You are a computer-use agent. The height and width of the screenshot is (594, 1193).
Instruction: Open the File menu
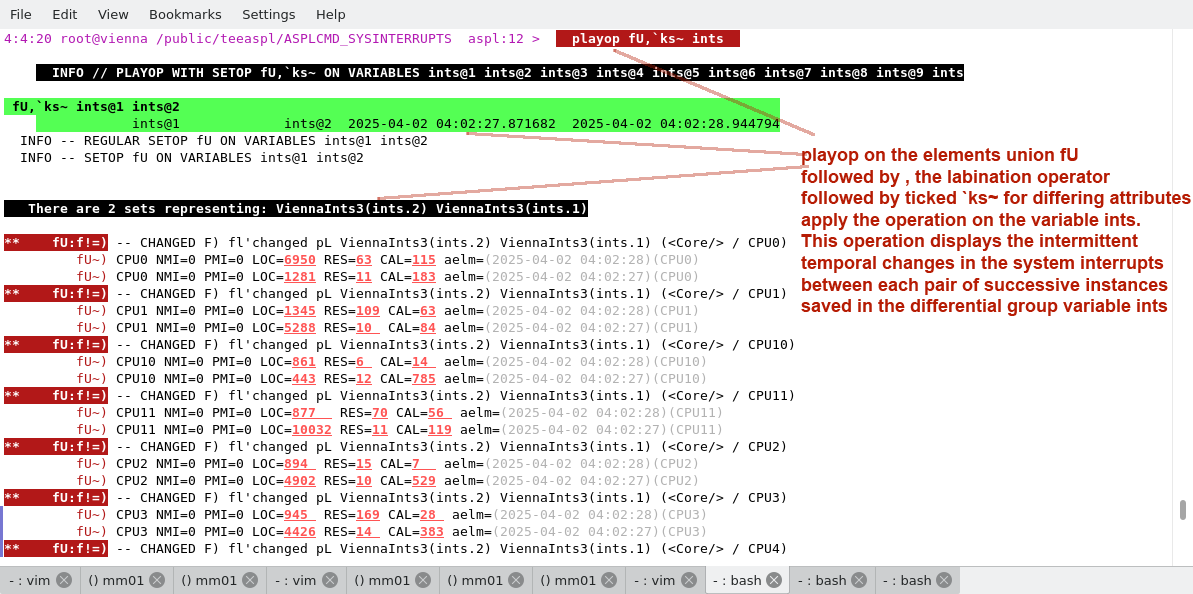point(21,14)
